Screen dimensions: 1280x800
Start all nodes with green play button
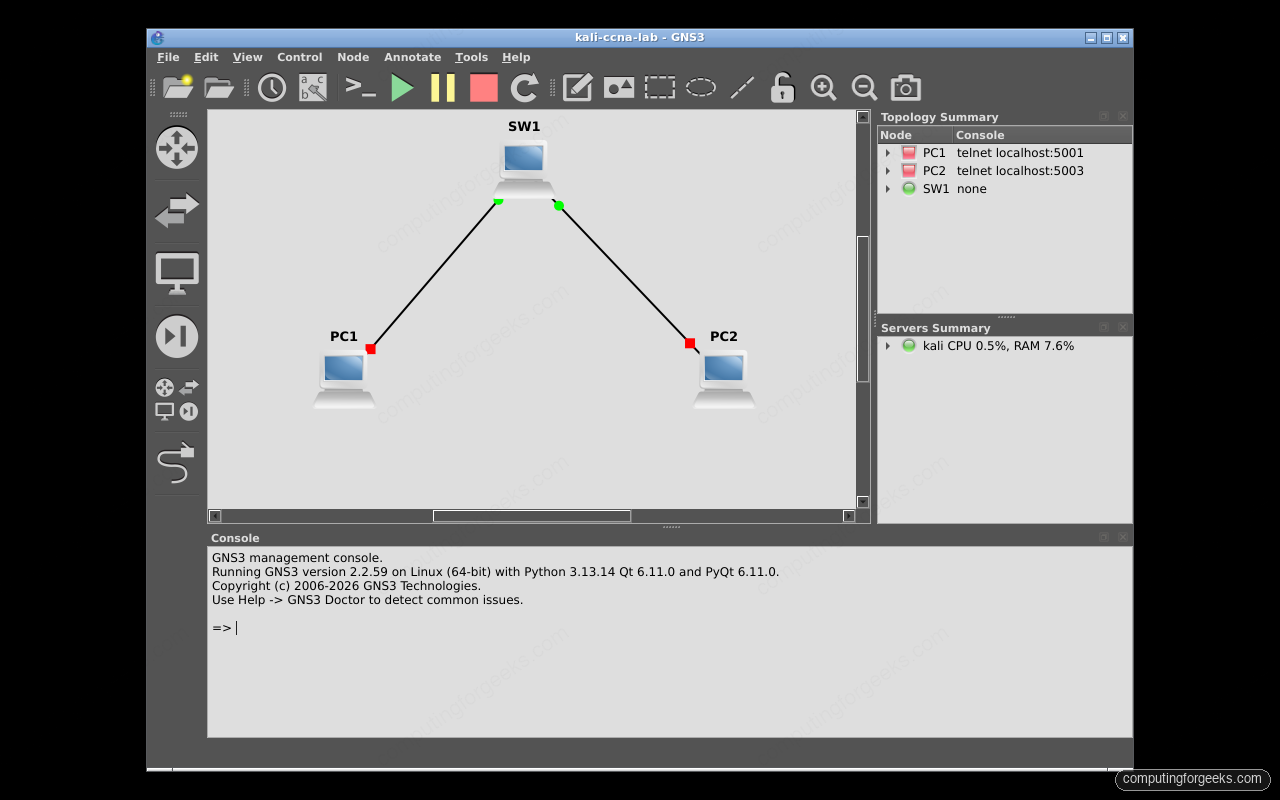click(x=402, y=87)
